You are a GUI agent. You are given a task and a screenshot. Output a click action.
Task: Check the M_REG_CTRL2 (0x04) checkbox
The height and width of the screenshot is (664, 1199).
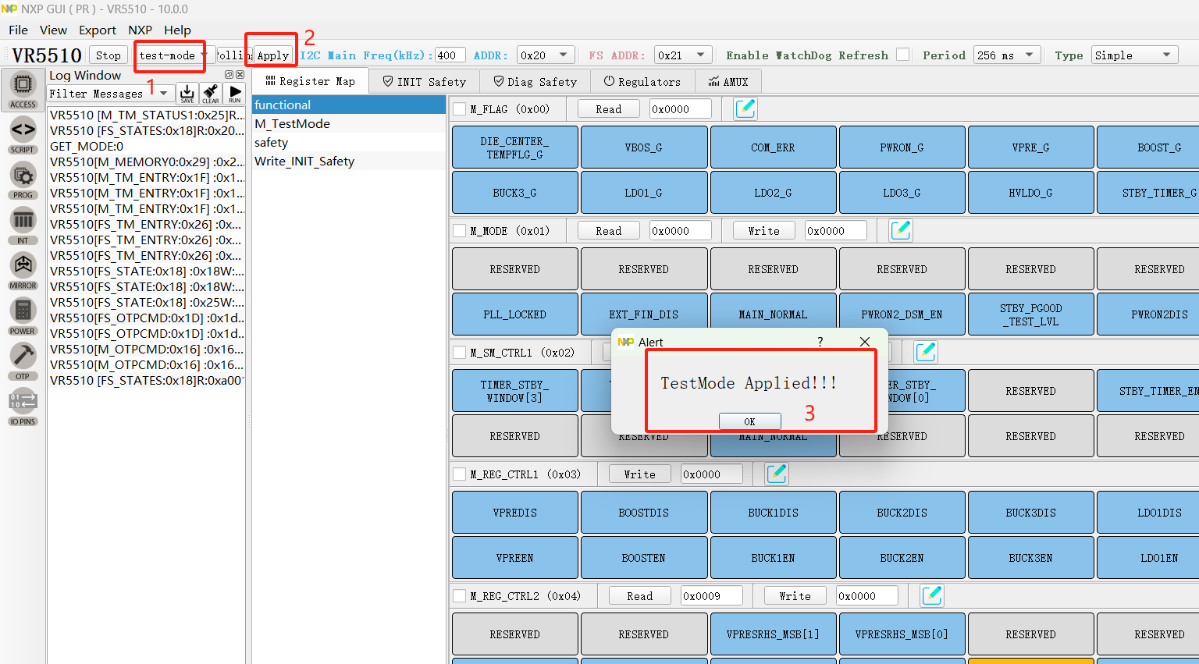[459, 596]
